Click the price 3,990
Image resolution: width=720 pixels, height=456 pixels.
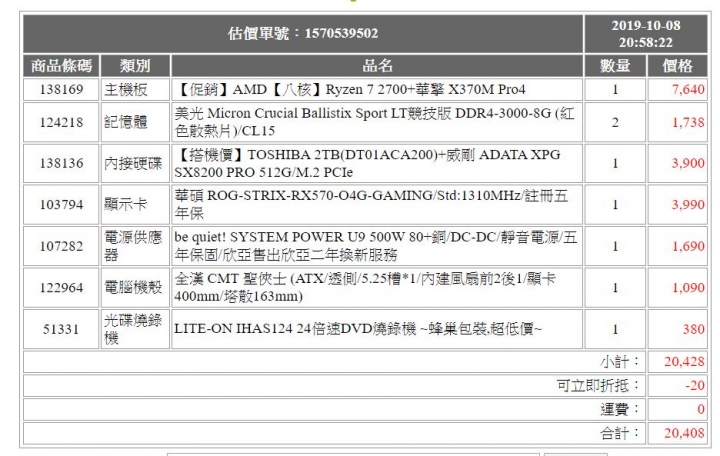(x=688, y=204)
